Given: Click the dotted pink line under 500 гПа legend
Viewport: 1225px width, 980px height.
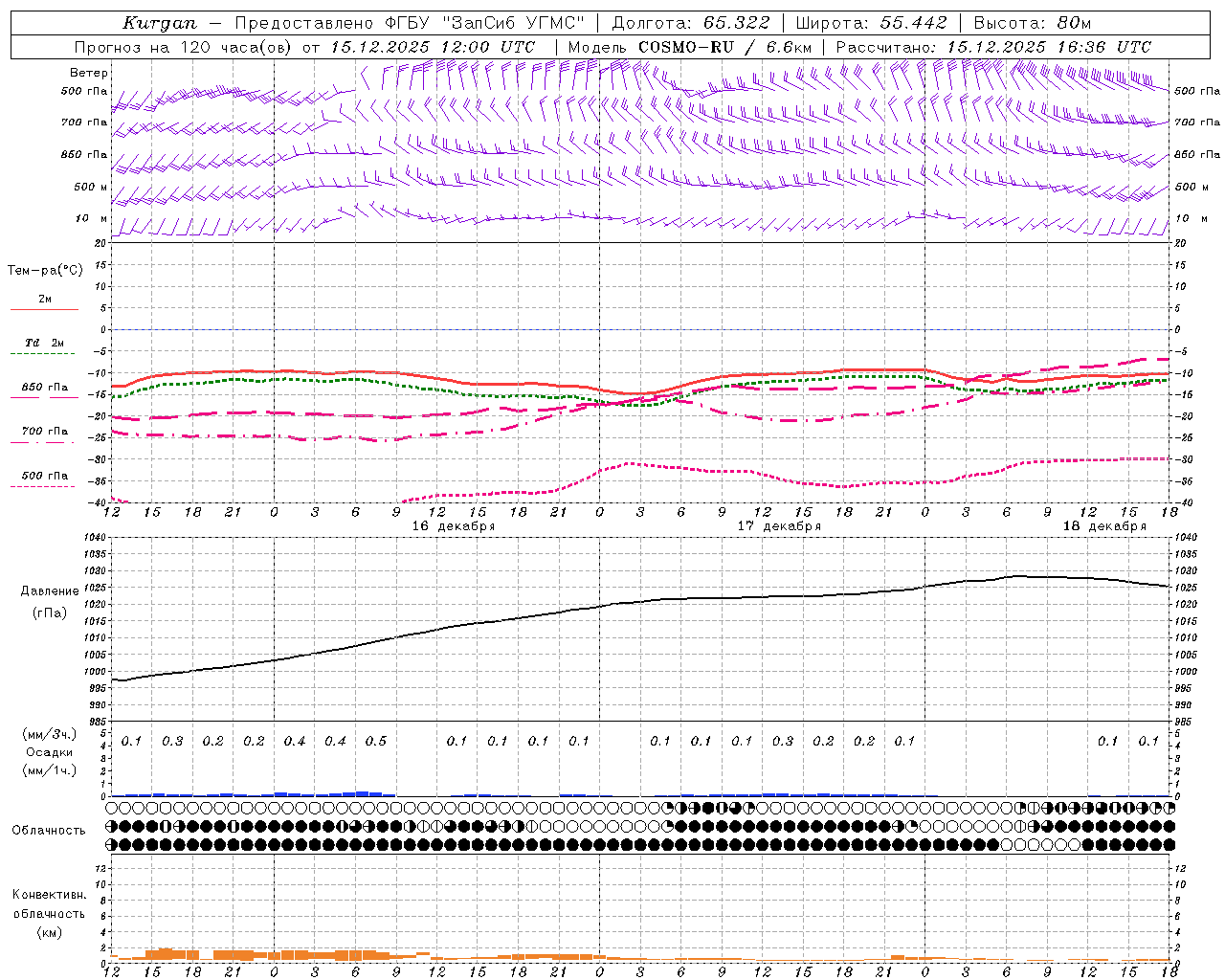Looking at the screenshot, I should 43,487.
